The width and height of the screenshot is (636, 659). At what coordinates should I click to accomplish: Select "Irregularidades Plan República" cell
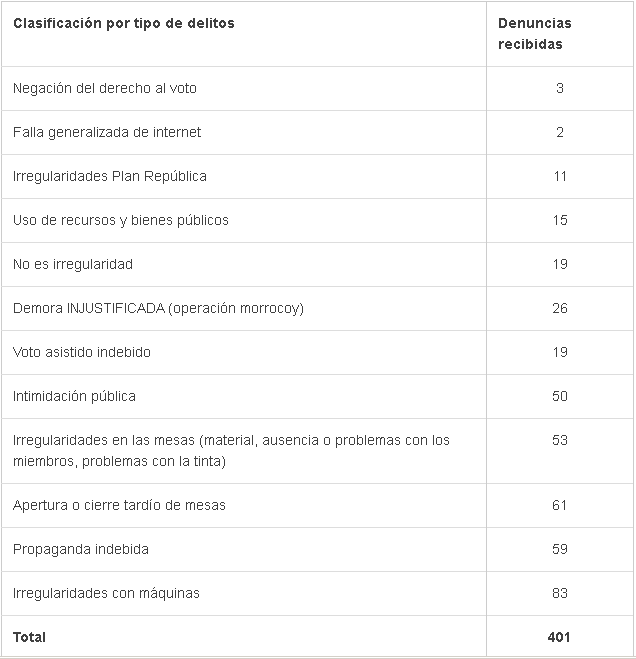point(110,176)
